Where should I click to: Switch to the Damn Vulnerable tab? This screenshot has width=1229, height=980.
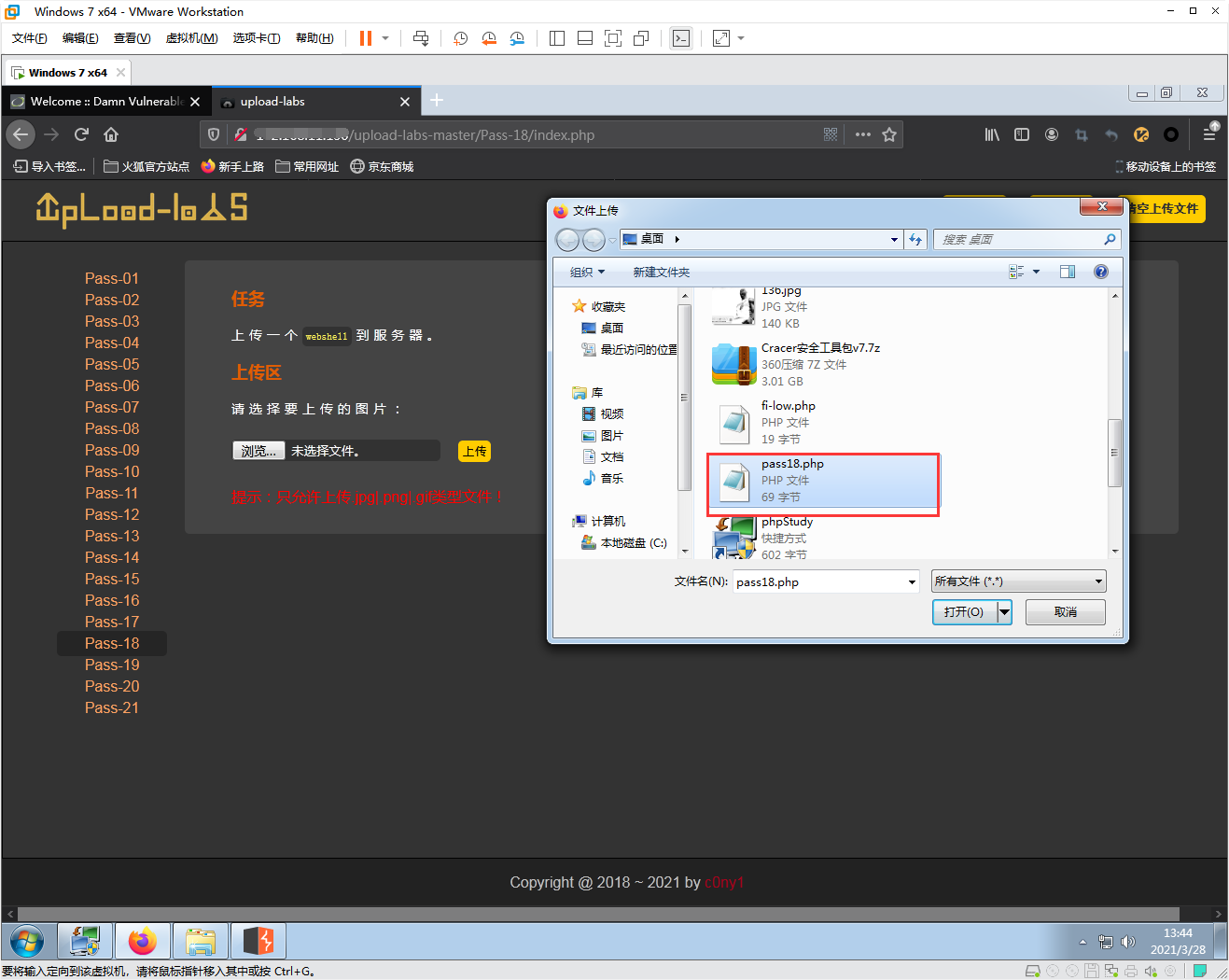click(103, 101)
